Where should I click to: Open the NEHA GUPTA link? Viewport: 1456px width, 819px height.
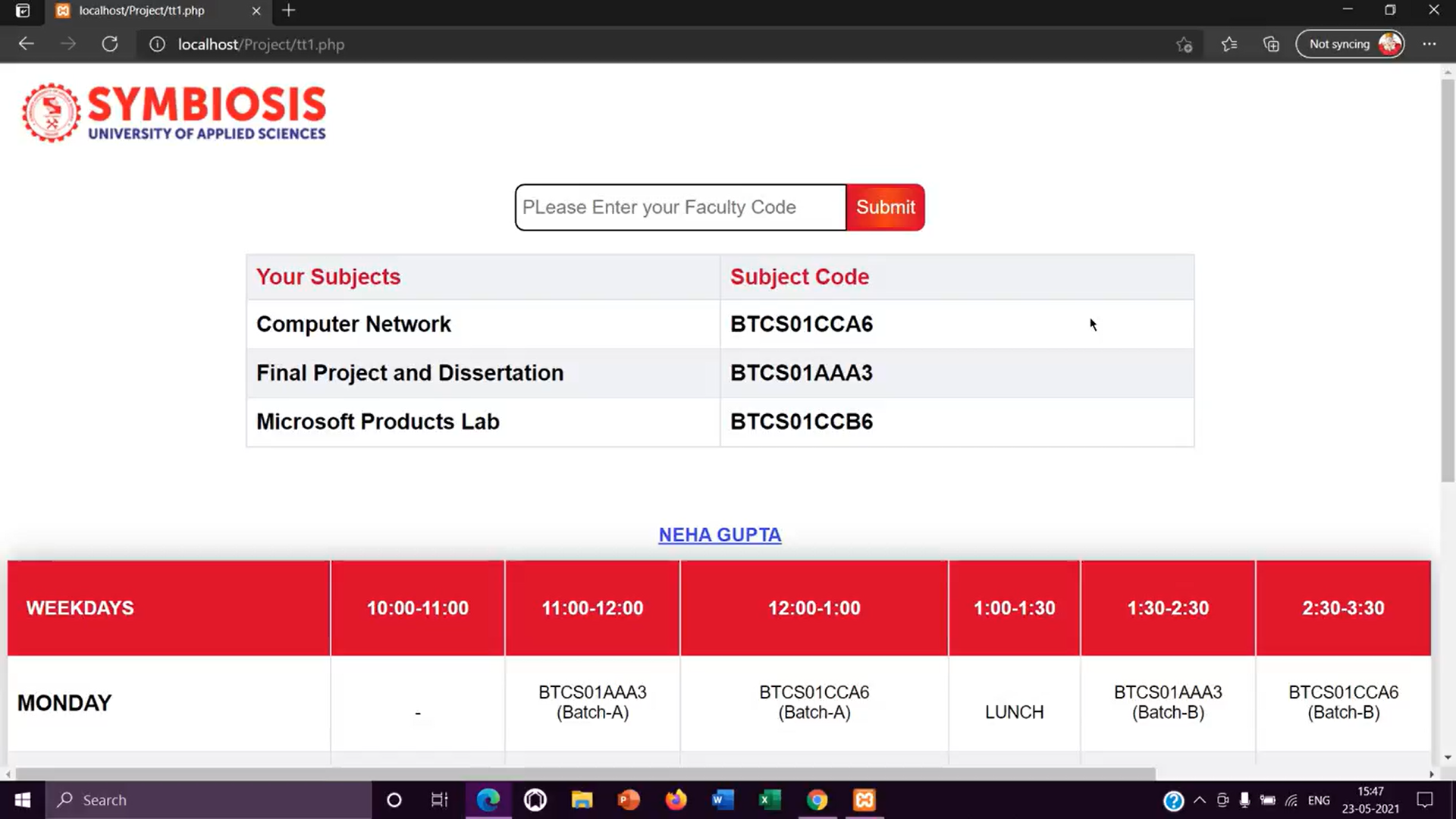tap(719, 535)
